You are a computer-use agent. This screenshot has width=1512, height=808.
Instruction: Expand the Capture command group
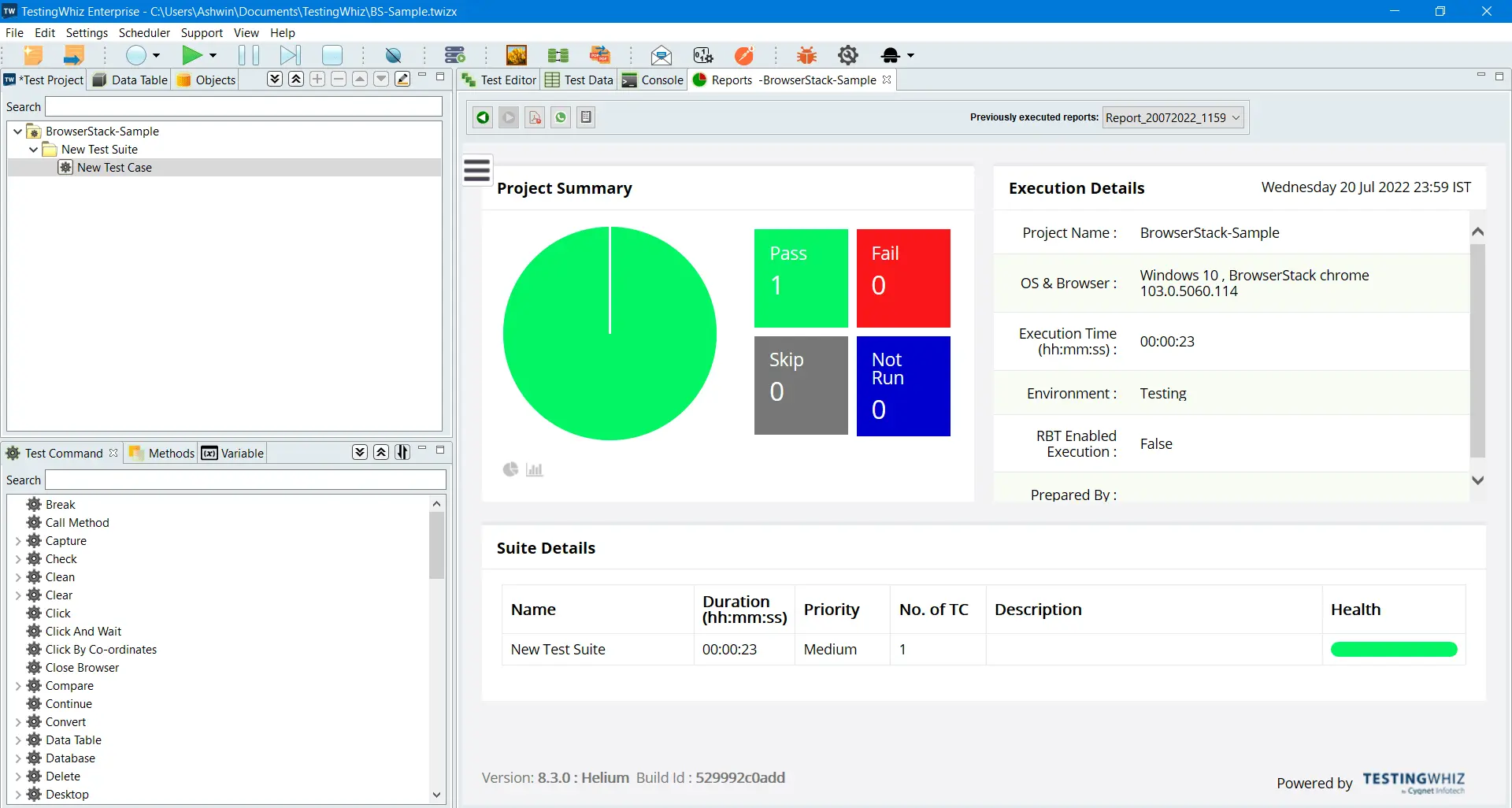[x=17, y=541]
